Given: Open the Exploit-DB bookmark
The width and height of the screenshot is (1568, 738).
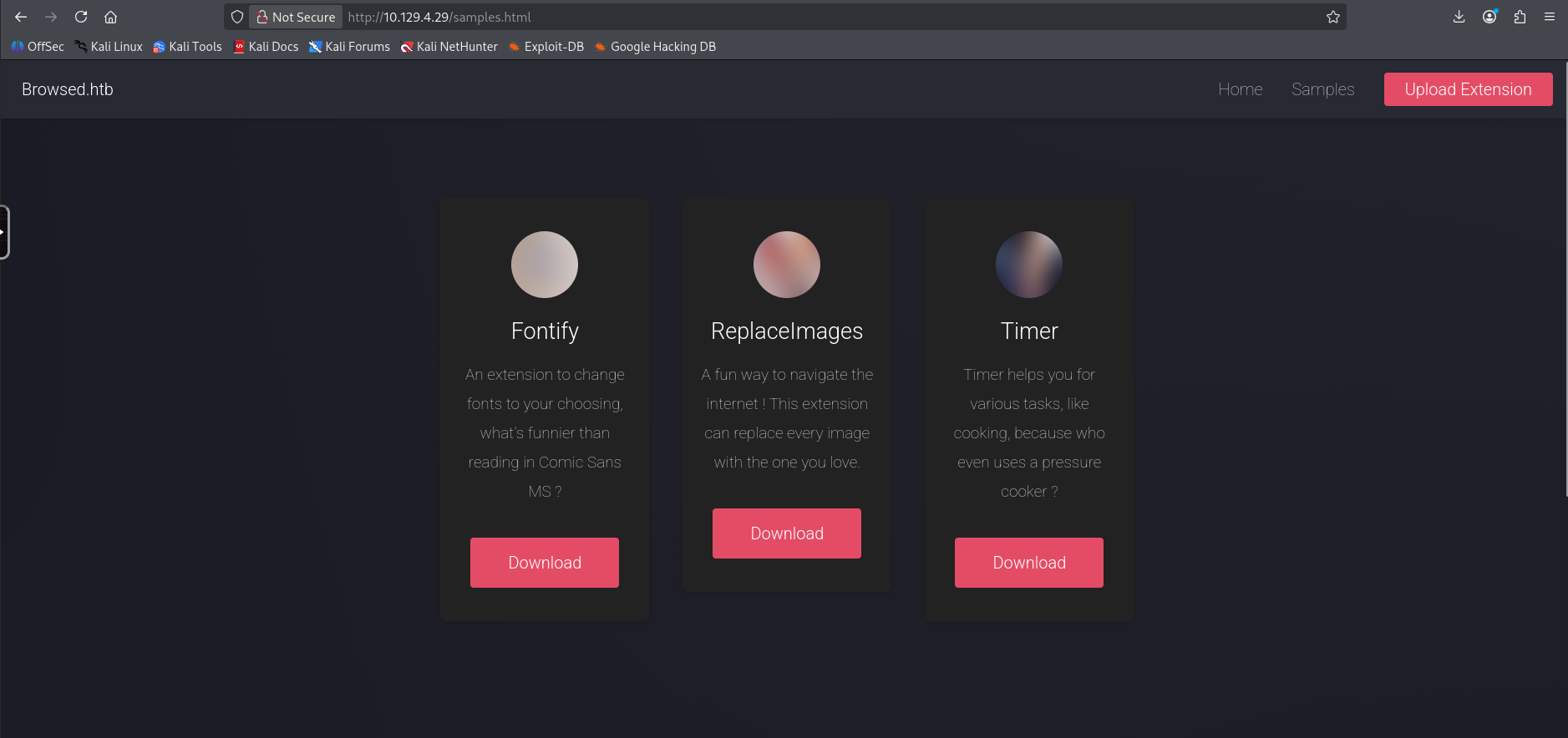Looking at the screenshot, I should click(546, 47).
